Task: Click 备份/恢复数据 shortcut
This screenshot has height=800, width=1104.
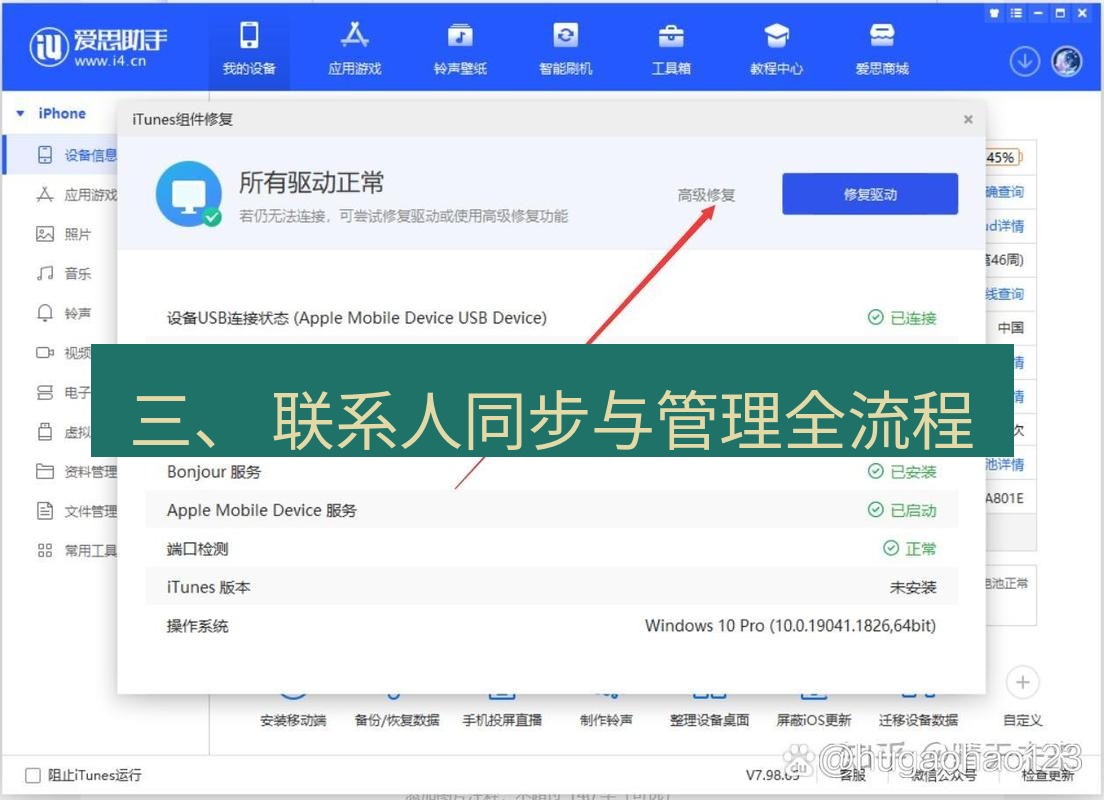Action: tap(397, 720)
